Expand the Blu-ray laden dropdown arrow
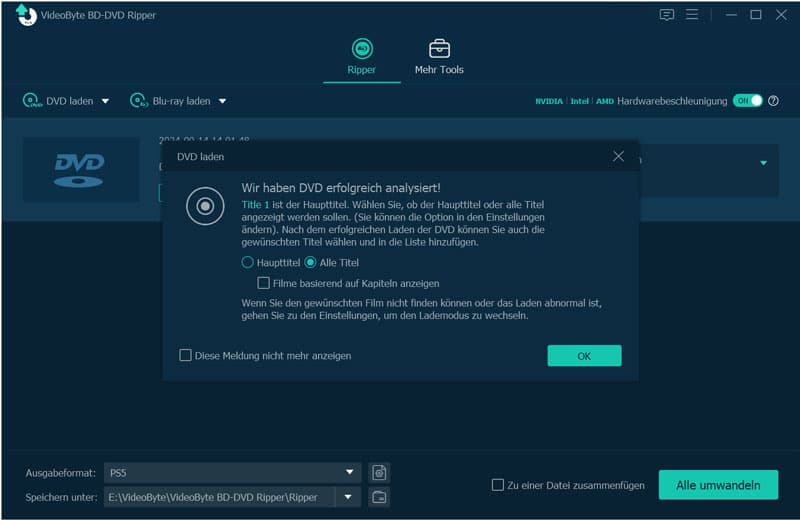The height and width of the screenshot is (520, 800). (x=222, y=101)
